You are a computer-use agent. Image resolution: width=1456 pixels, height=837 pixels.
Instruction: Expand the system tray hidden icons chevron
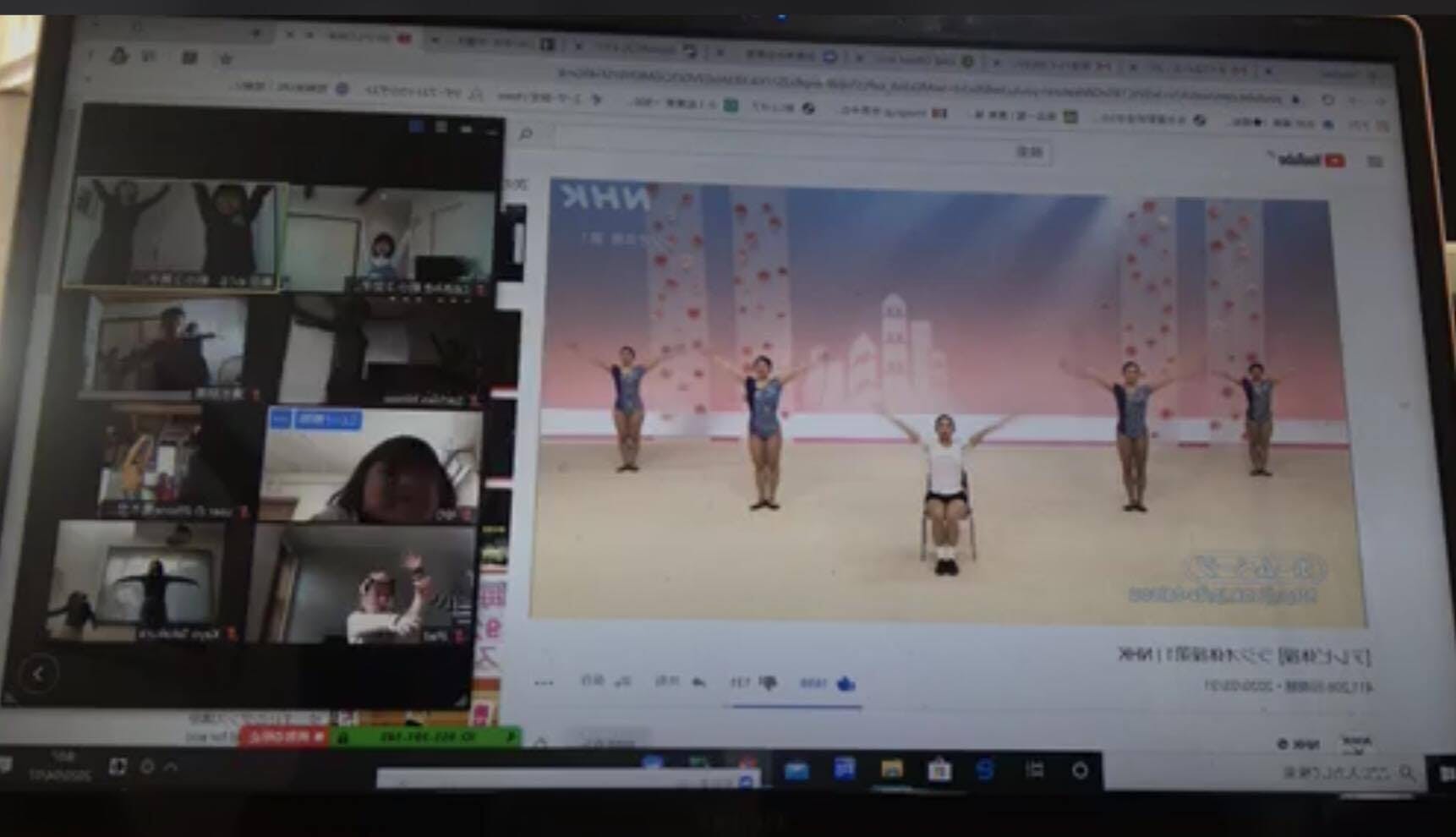(x=172, y=767)
